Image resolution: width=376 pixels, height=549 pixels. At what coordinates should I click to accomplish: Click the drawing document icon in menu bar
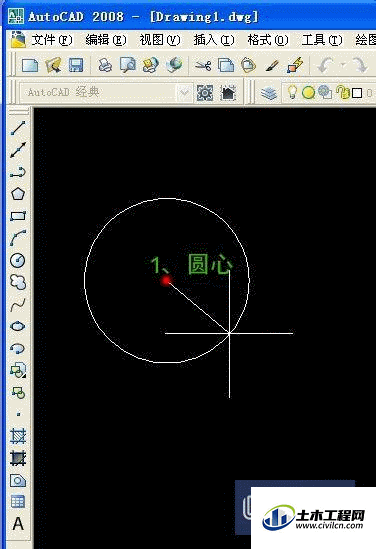(18, 39)
